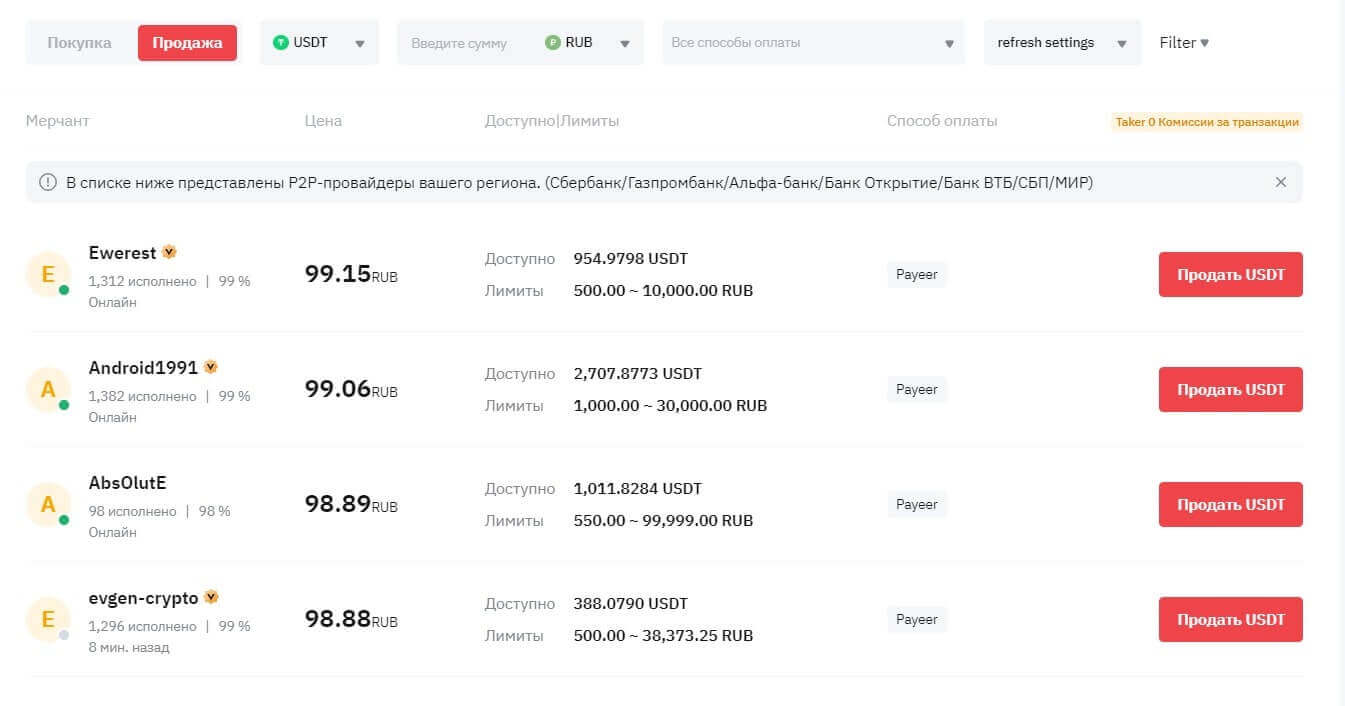Expand the Filter options
This screenshot has width=1345, height=706.
click(1184, 43)
